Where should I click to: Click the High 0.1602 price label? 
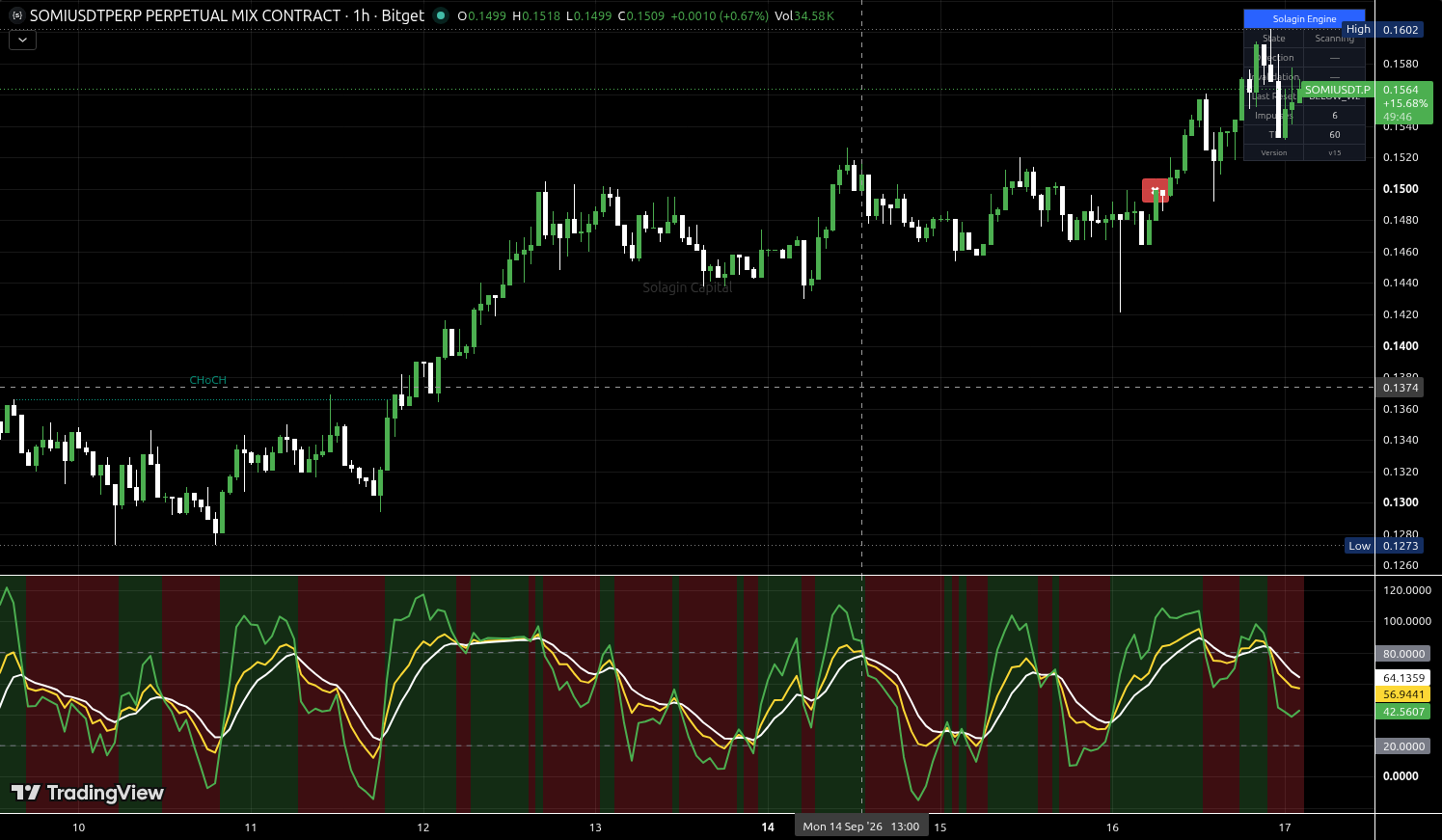1382,30
